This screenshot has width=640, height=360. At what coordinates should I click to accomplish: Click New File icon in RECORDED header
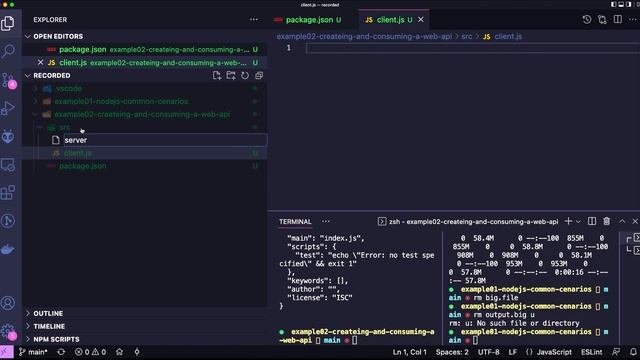point(217,76)
